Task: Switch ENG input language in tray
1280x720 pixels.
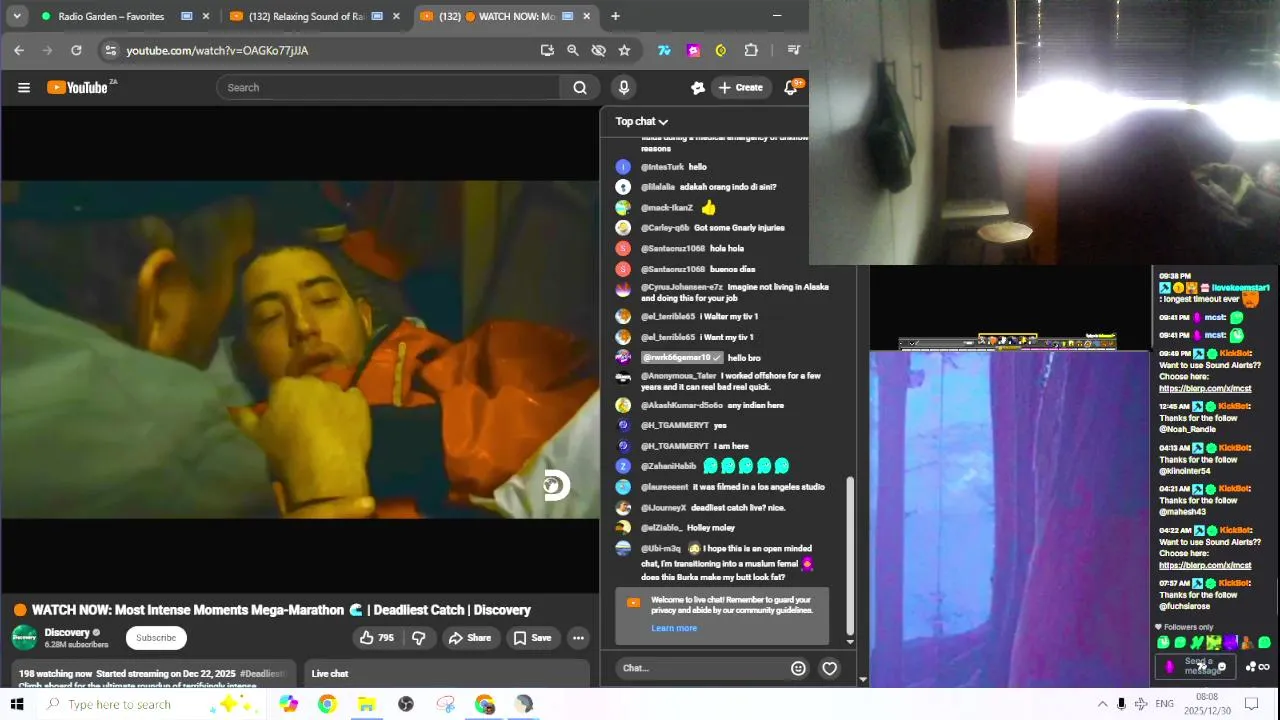Action: click(1165, 704)
